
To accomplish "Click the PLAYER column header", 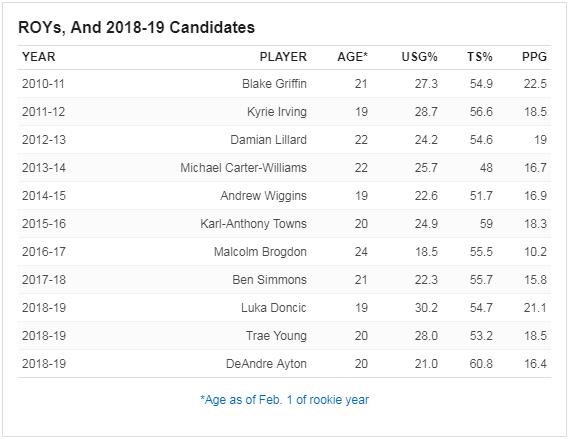I will click(283, 57).
